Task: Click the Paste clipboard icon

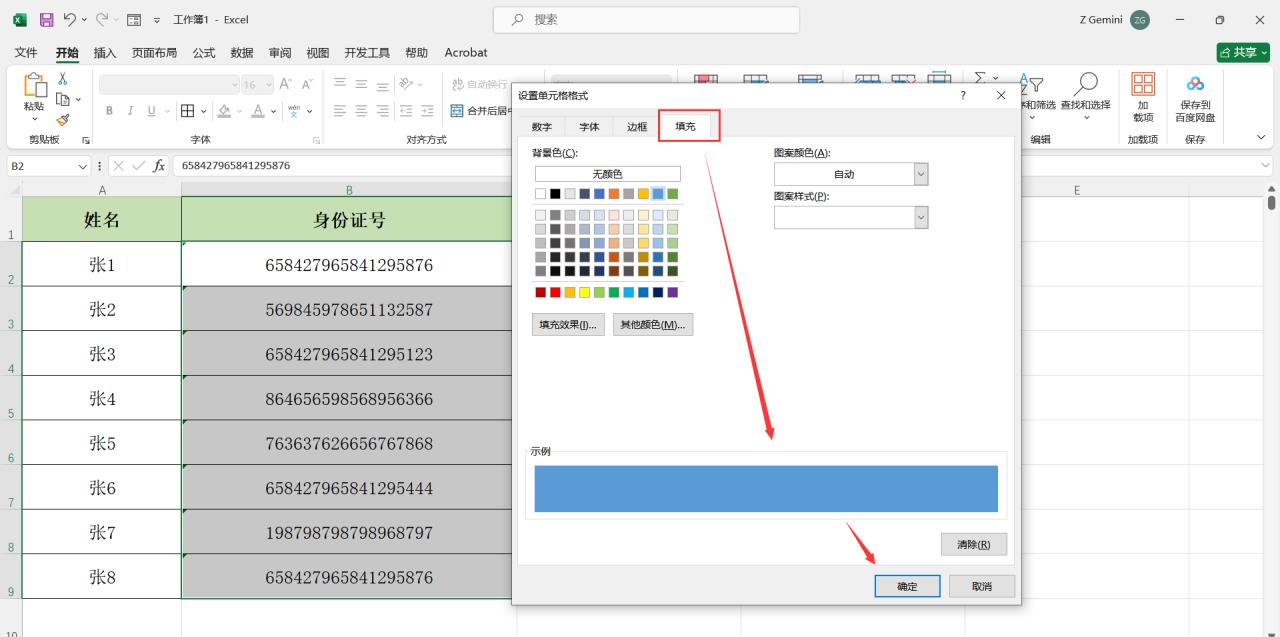Action: [x=34, y=86]
